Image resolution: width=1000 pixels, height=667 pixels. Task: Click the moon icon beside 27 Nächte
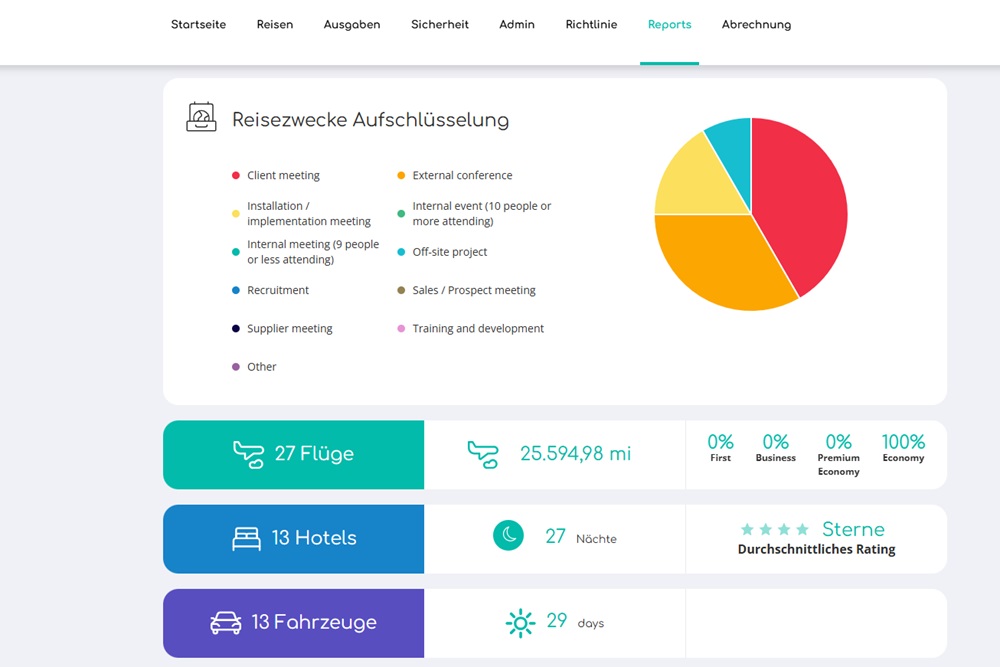pyautogui.click(x=509, y=535)
